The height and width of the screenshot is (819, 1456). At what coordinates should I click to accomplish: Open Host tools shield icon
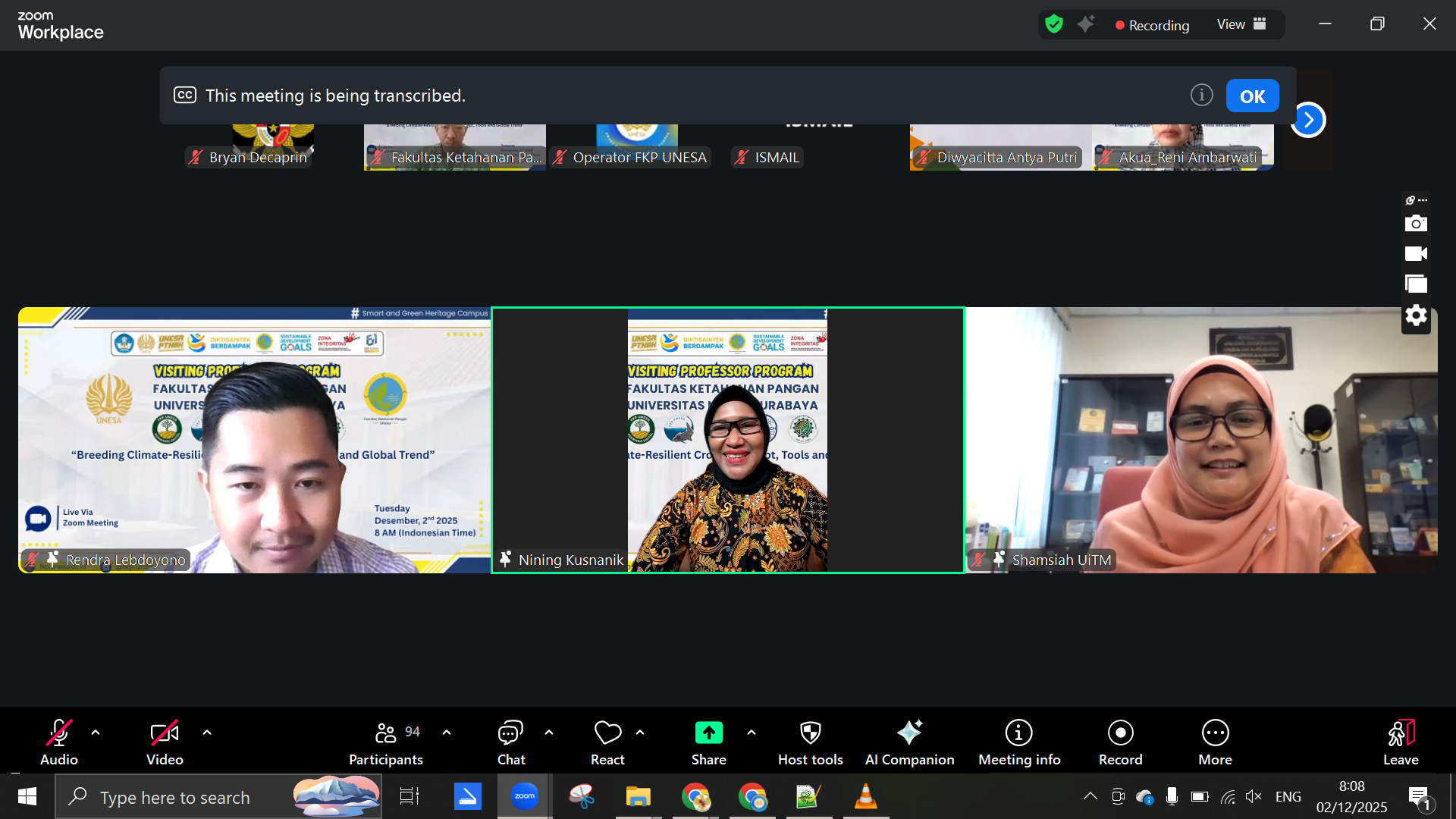pos(810,733)
